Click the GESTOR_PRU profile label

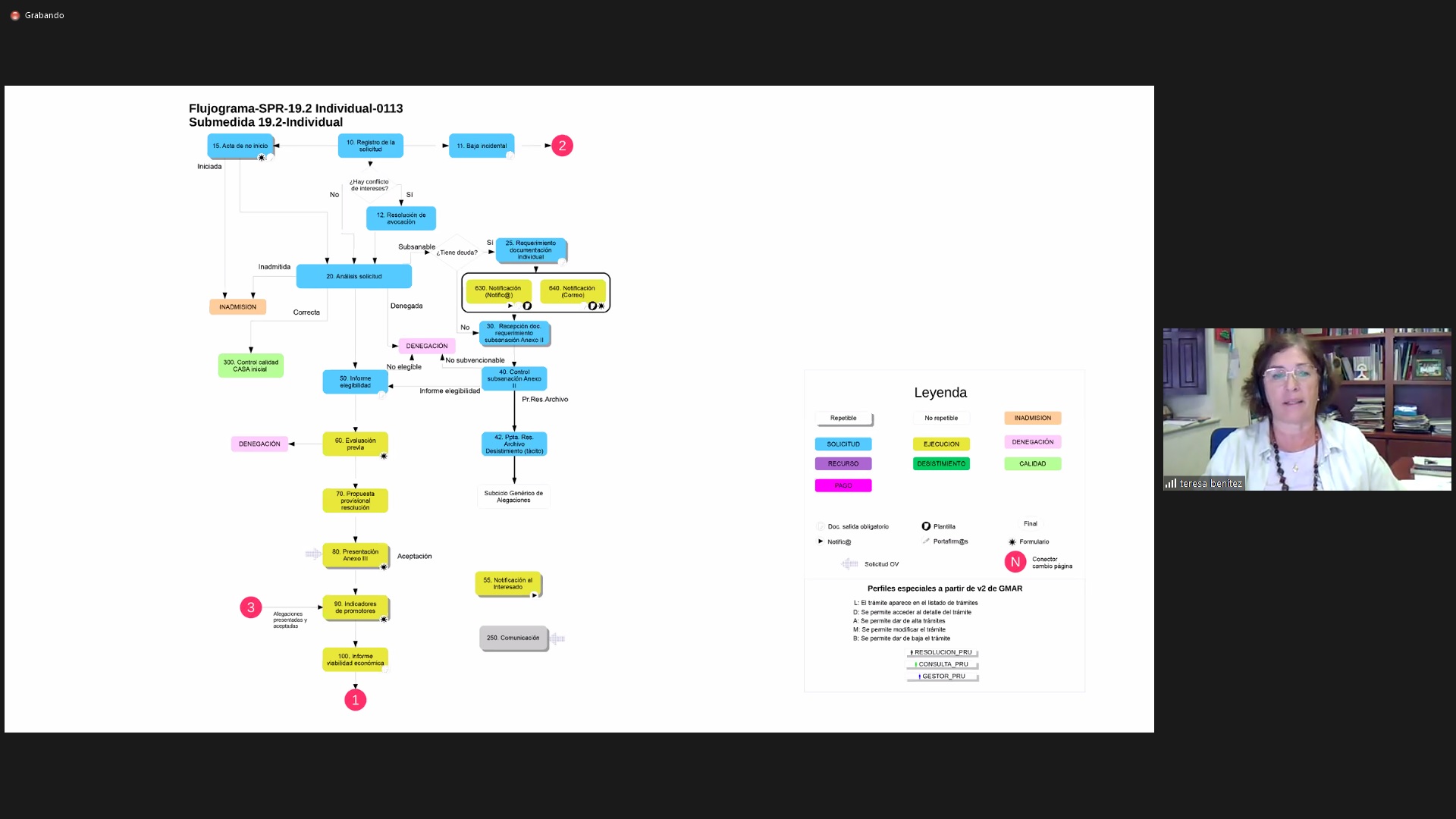point(943,676)
